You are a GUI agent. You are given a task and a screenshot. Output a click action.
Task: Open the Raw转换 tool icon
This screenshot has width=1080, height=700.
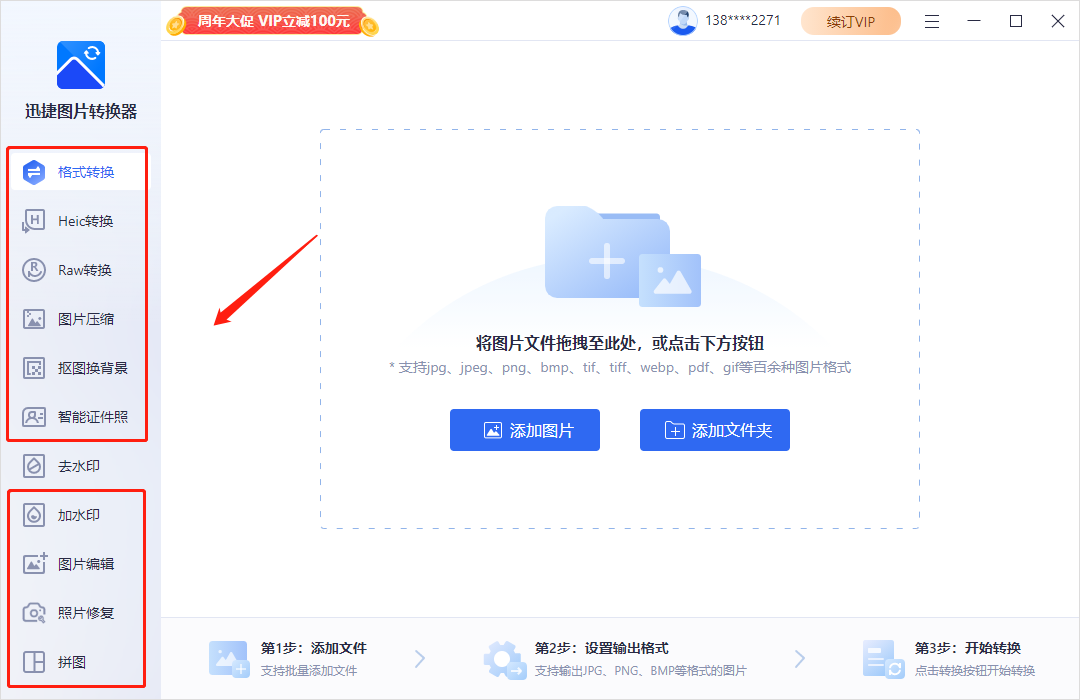pyautogui.click(x=34, y=270)
